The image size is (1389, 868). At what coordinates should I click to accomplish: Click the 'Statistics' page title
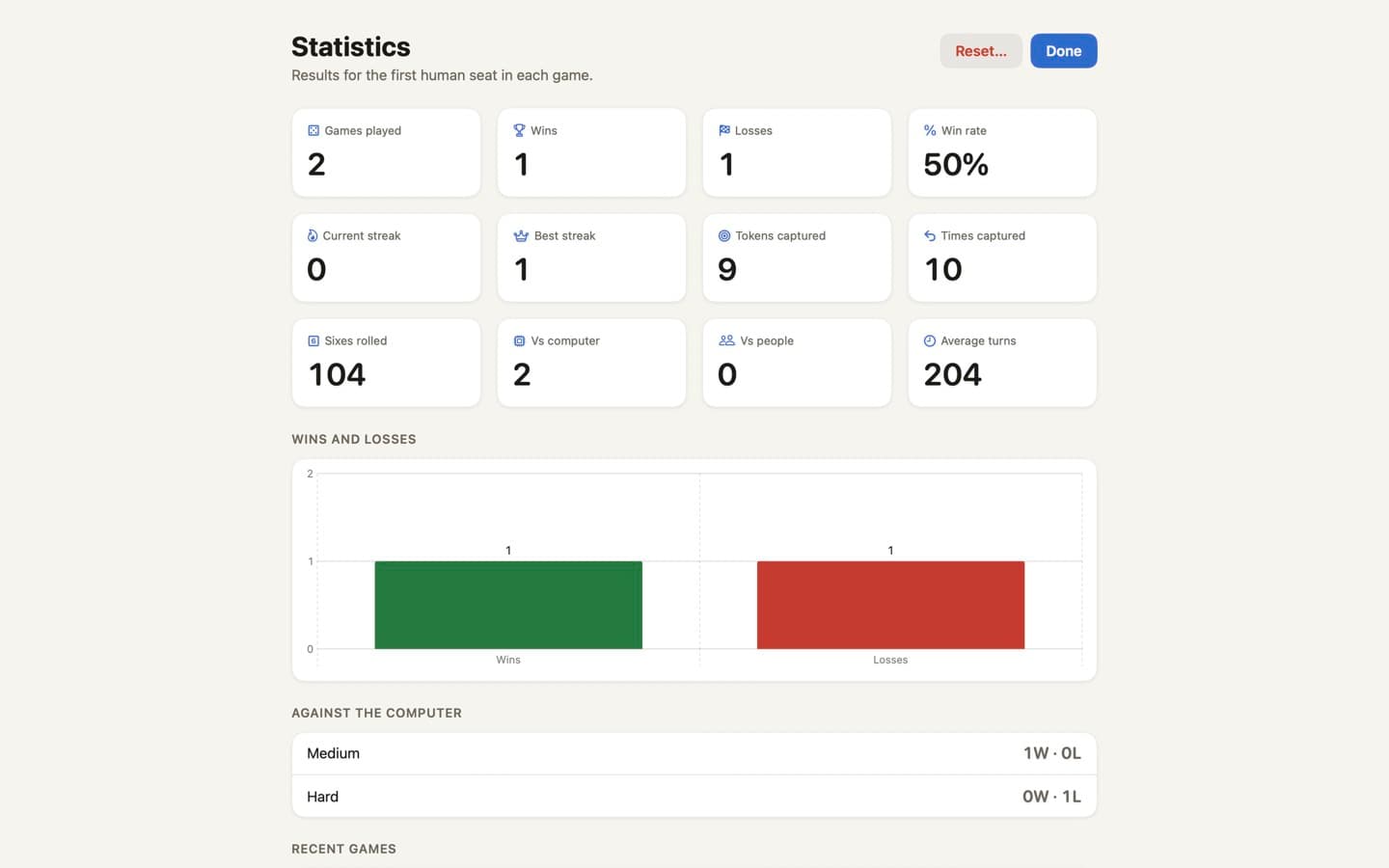click(x=351, y=47)
